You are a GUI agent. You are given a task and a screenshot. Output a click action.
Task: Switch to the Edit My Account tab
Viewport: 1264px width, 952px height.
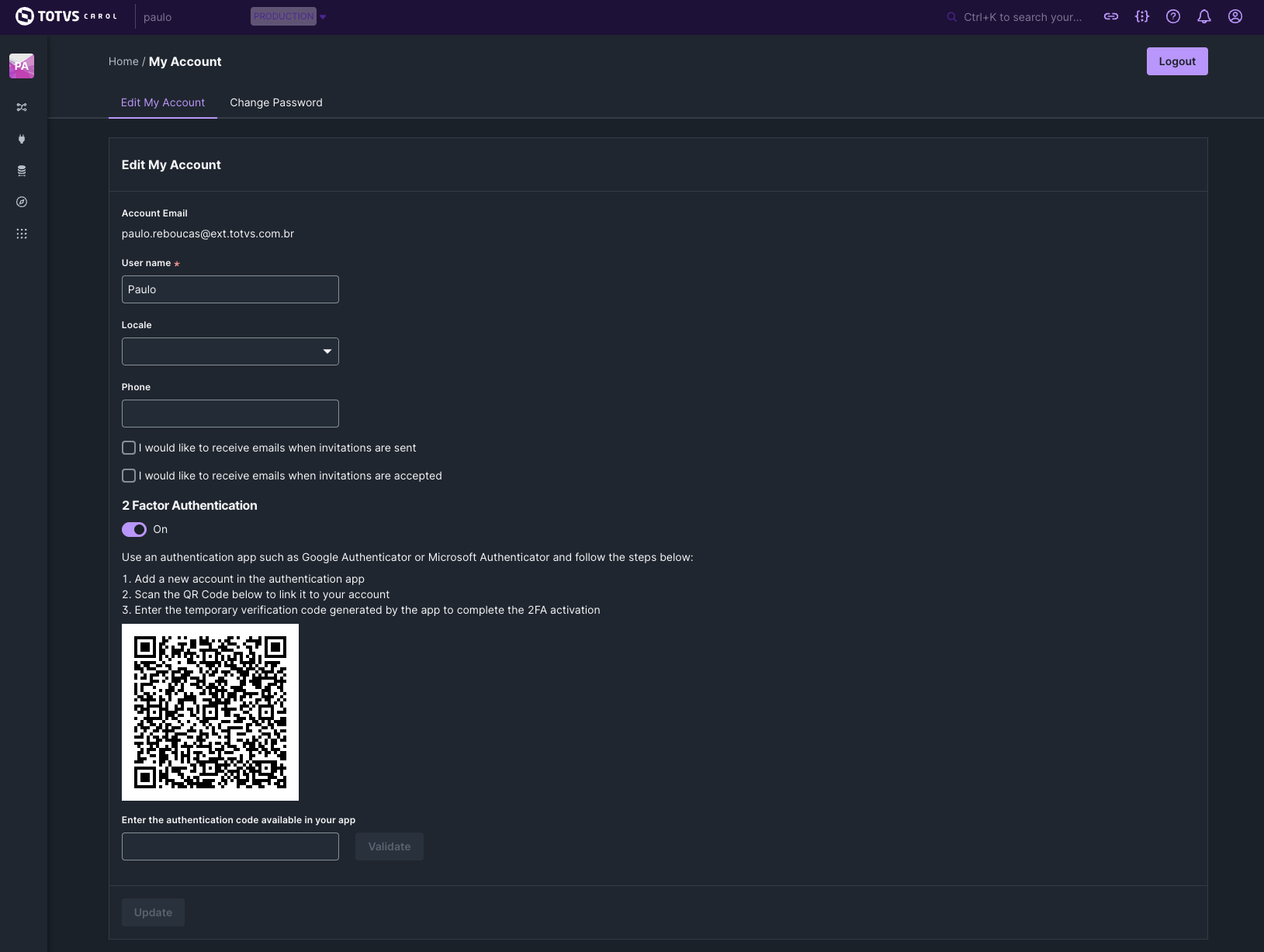(163, 102)
